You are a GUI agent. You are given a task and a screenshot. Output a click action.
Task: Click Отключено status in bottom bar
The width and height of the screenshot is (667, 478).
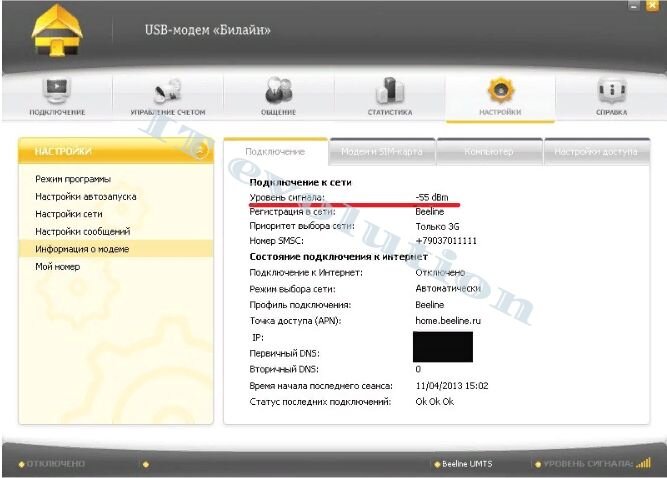56,464
